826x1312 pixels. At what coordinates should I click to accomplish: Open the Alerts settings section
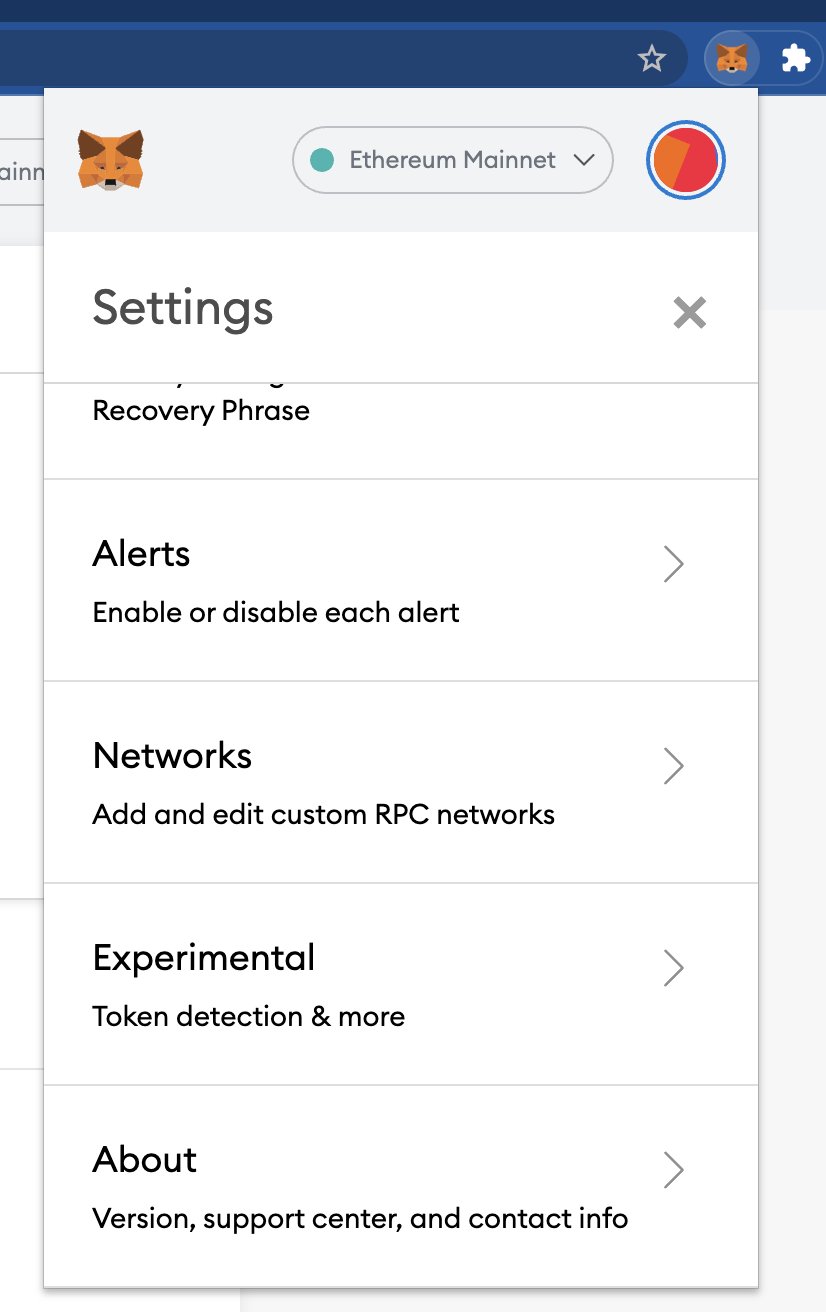(401, 581)
